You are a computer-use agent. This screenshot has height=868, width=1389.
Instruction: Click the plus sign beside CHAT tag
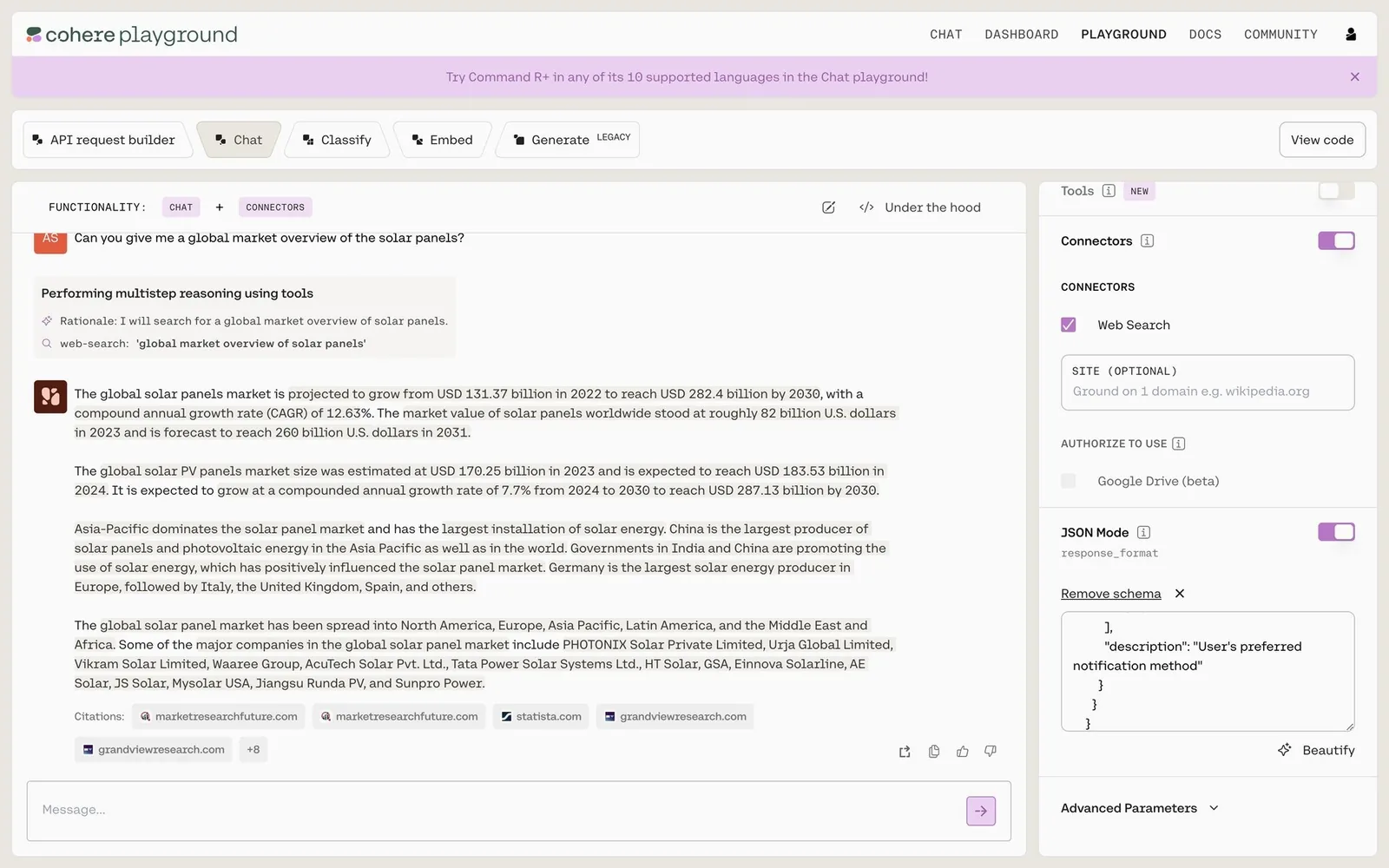(220, 207)
